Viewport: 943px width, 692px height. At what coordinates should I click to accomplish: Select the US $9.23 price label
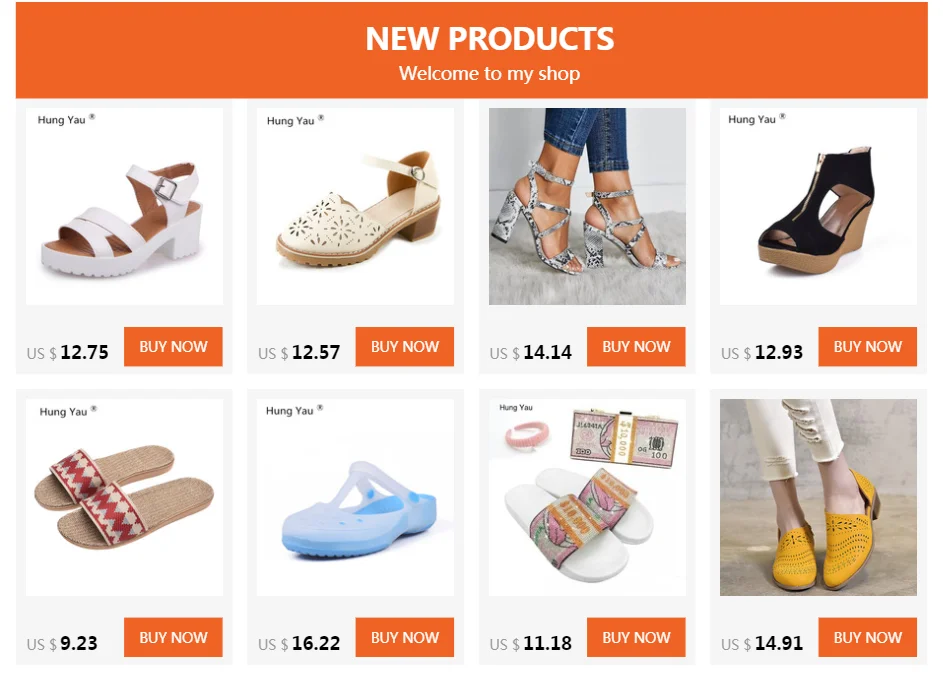point(62,643)
